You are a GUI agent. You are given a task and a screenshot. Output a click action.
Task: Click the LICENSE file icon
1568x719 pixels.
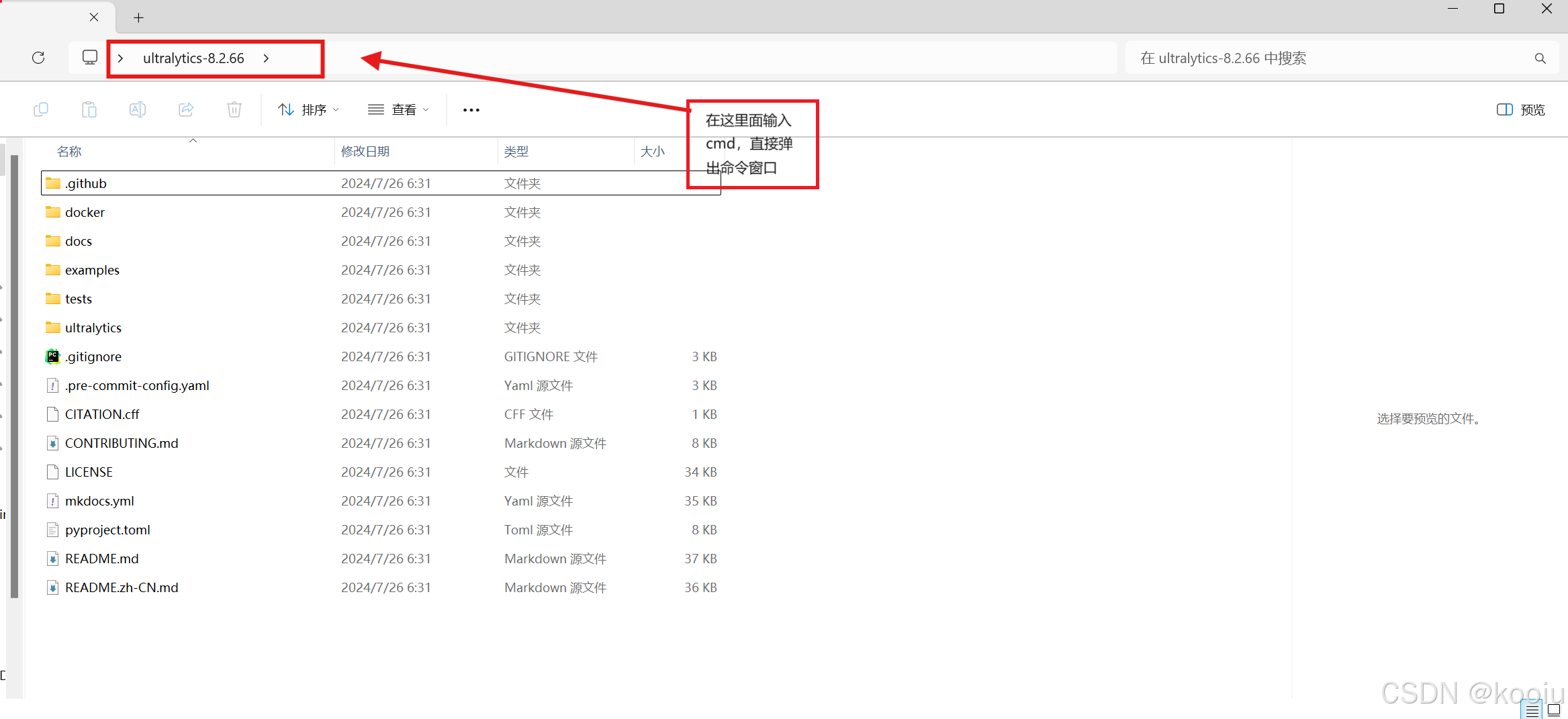point(53,472)
